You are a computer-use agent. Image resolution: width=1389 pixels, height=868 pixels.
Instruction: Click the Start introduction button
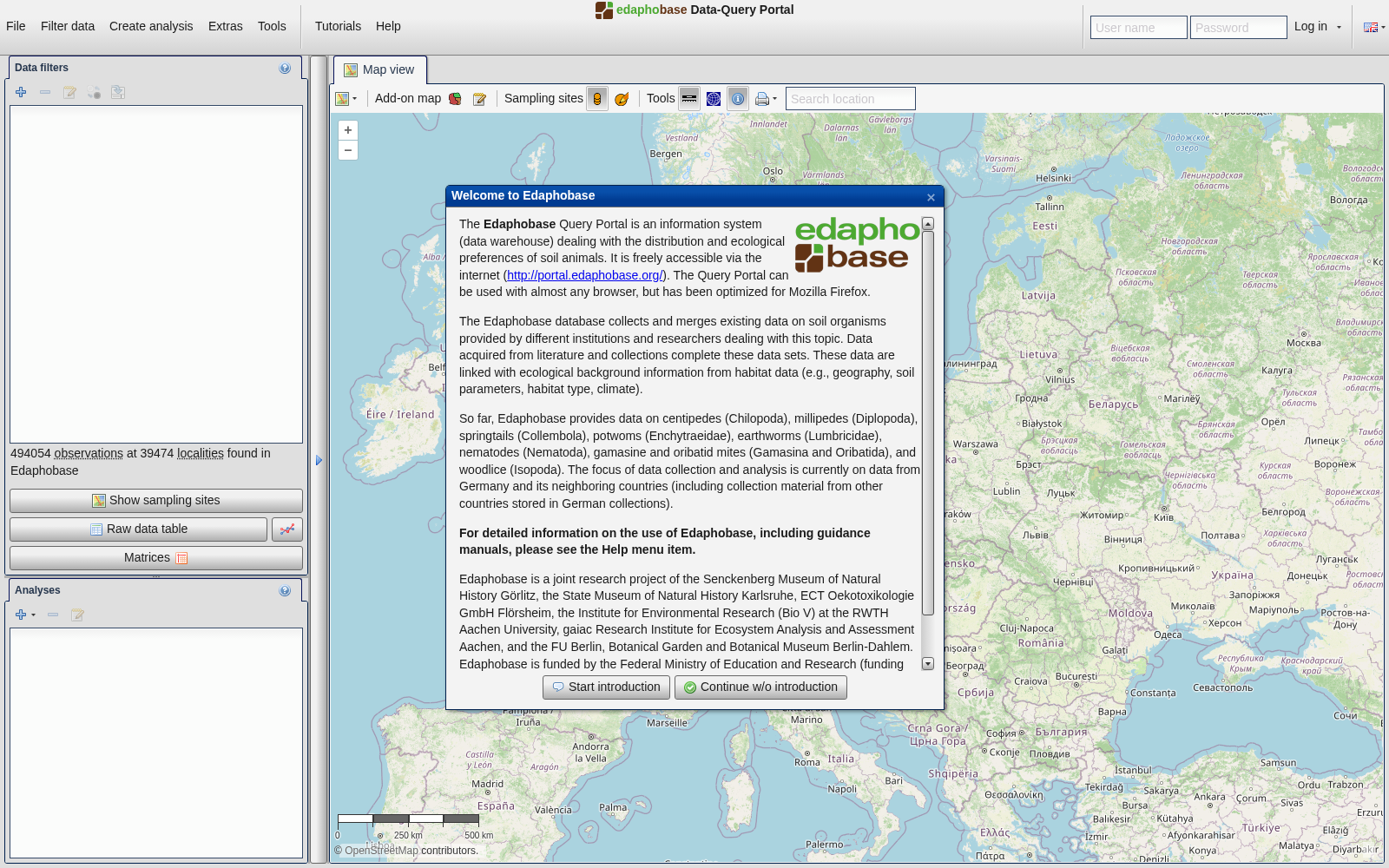(x=606, y=687)
